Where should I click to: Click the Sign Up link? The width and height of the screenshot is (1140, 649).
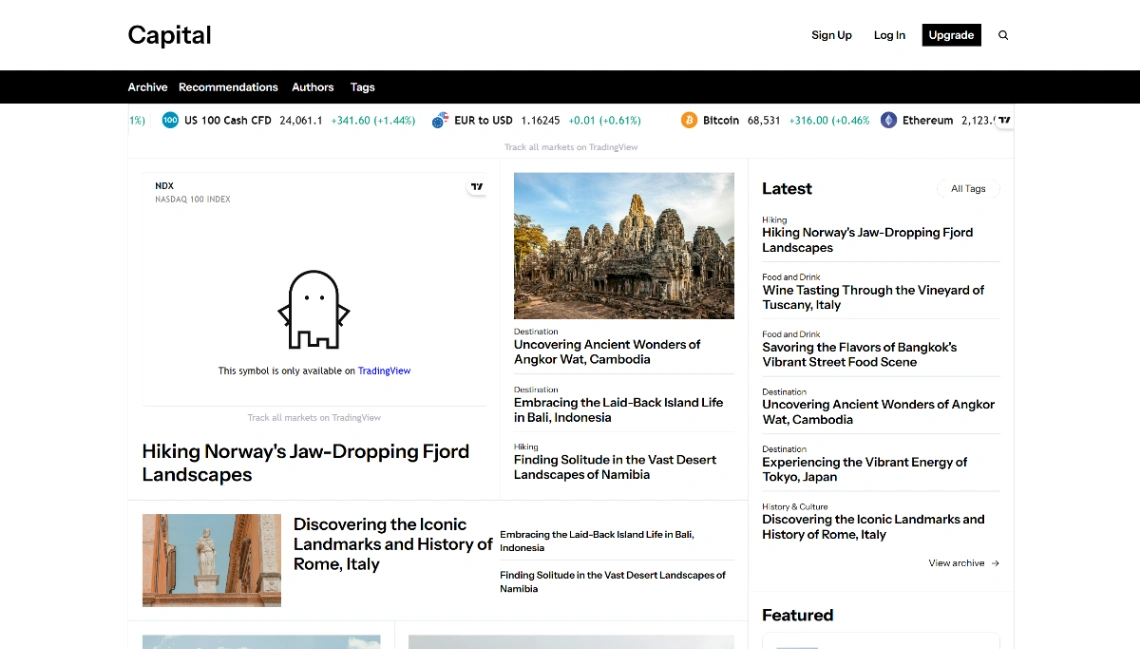[831, 35]
